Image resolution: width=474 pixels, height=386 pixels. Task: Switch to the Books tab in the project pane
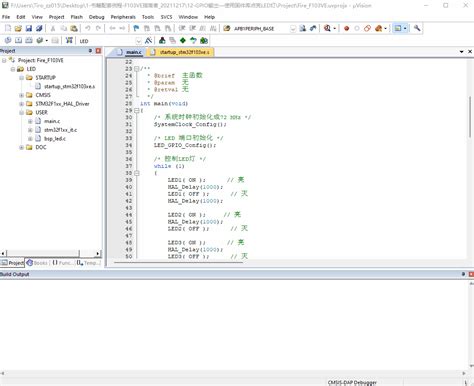tap(37, 263)
